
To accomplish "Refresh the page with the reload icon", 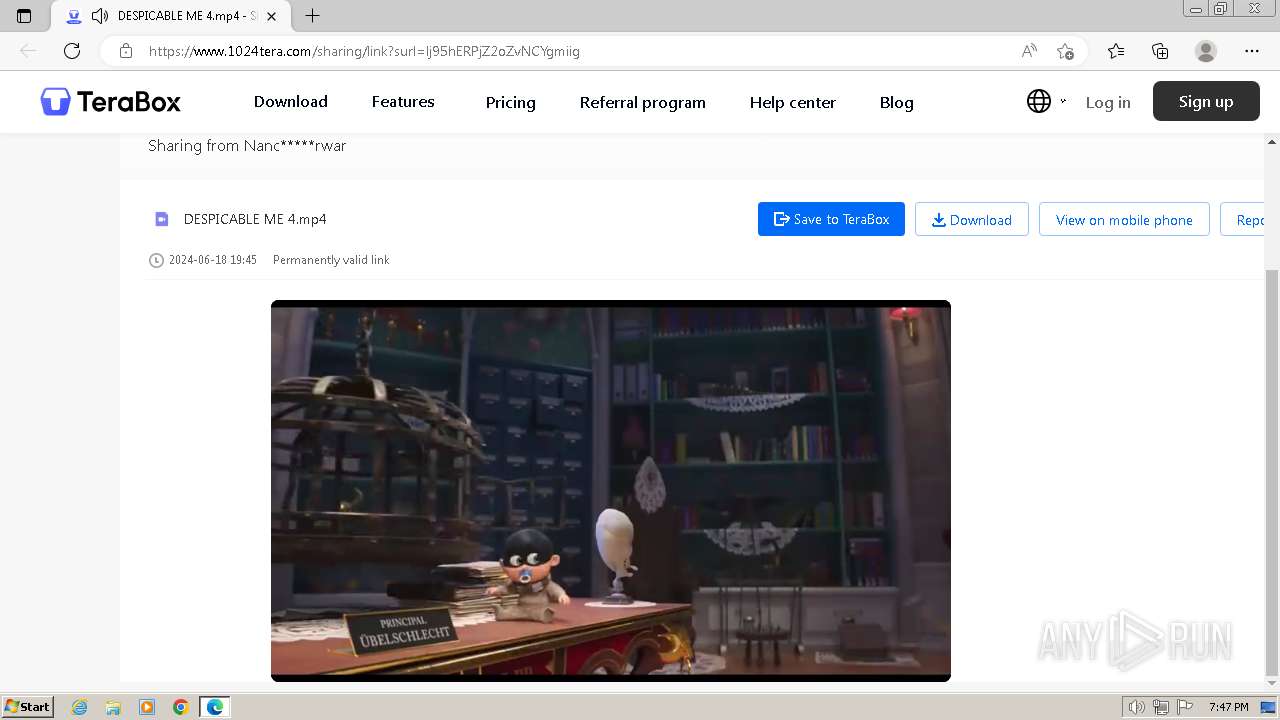I will pos(72,51).
